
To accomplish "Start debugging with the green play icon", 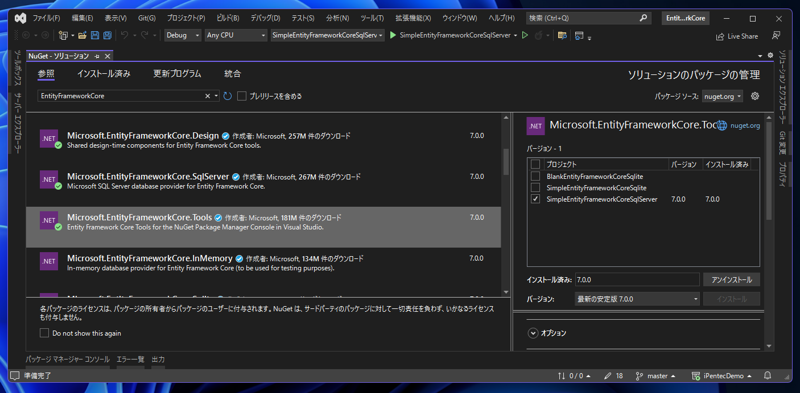I will [x=393, y=36].
